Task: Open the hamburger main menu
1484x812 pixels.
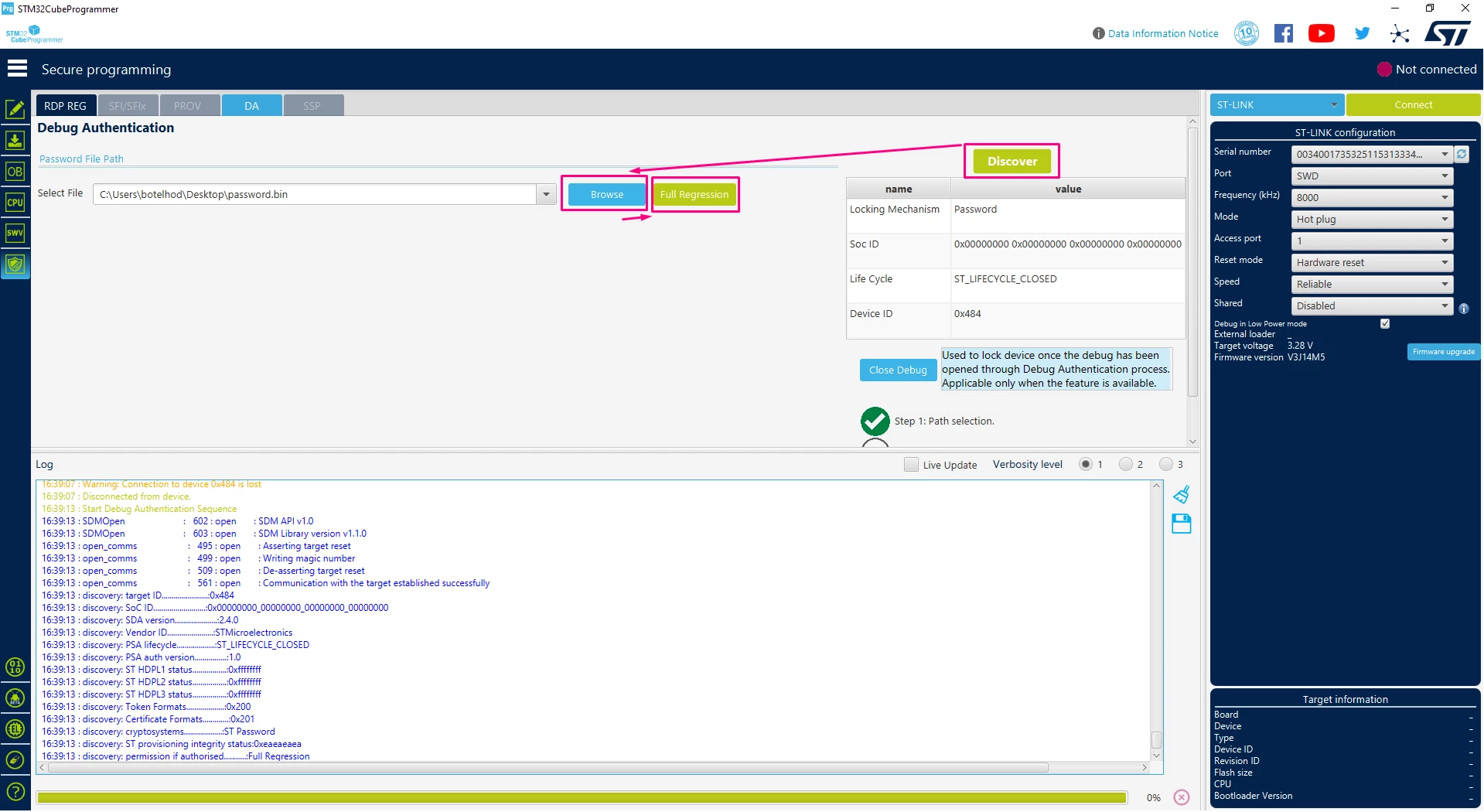Action: click(17, 69)
